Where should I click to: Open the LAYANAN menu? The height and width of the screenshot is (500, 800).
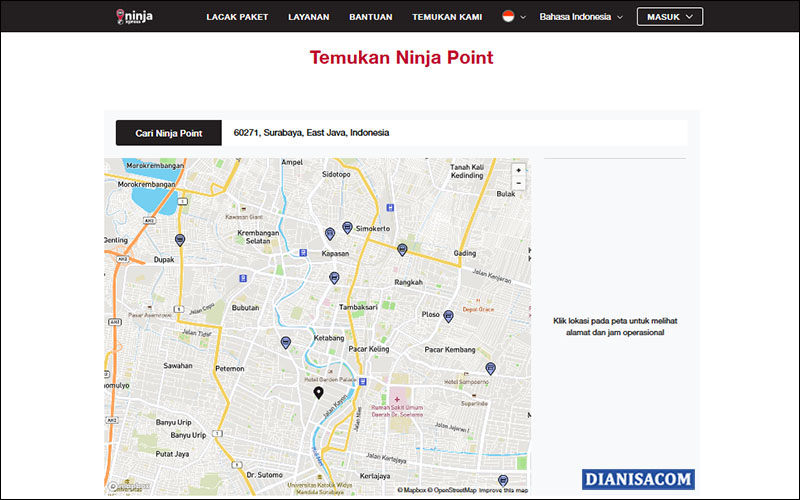tap(308, 17)
